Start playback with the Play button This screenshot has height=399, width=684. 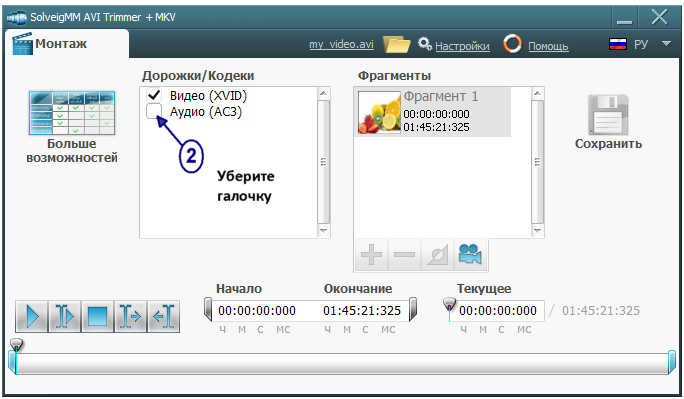[x=31, y=317]
